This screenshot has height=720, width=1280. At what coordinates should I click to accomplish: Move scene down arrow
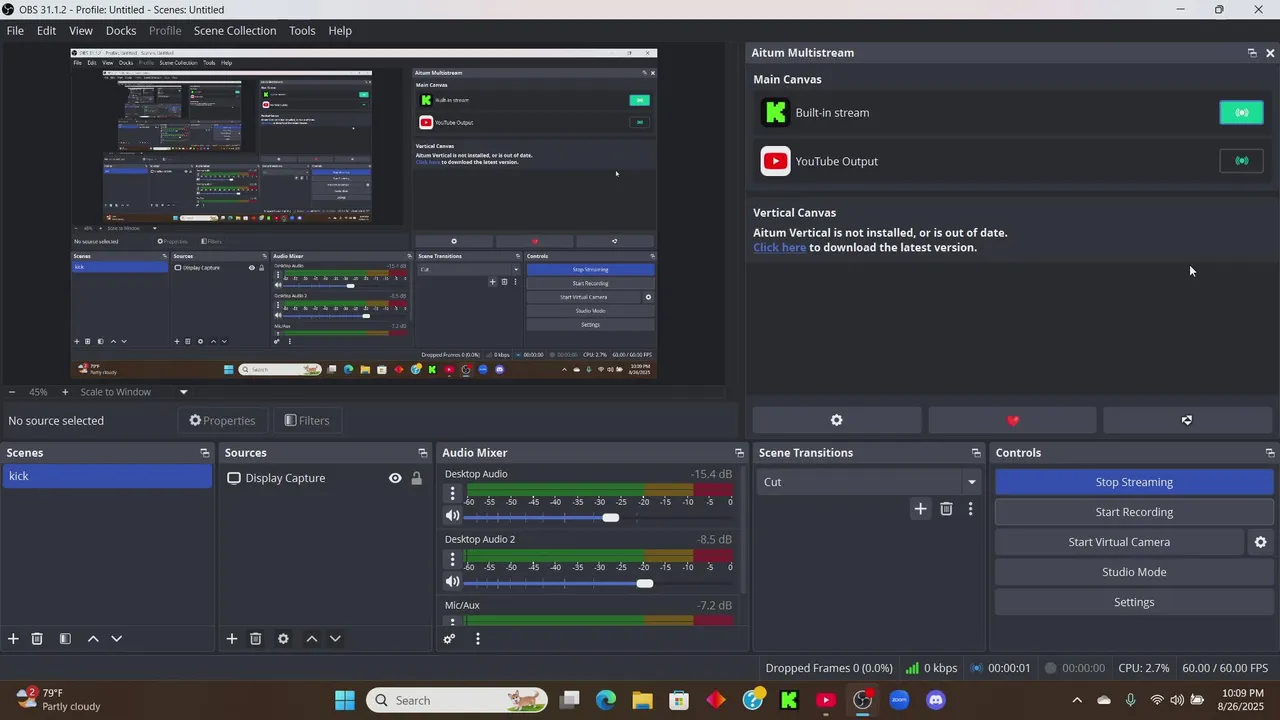(117, 638)
